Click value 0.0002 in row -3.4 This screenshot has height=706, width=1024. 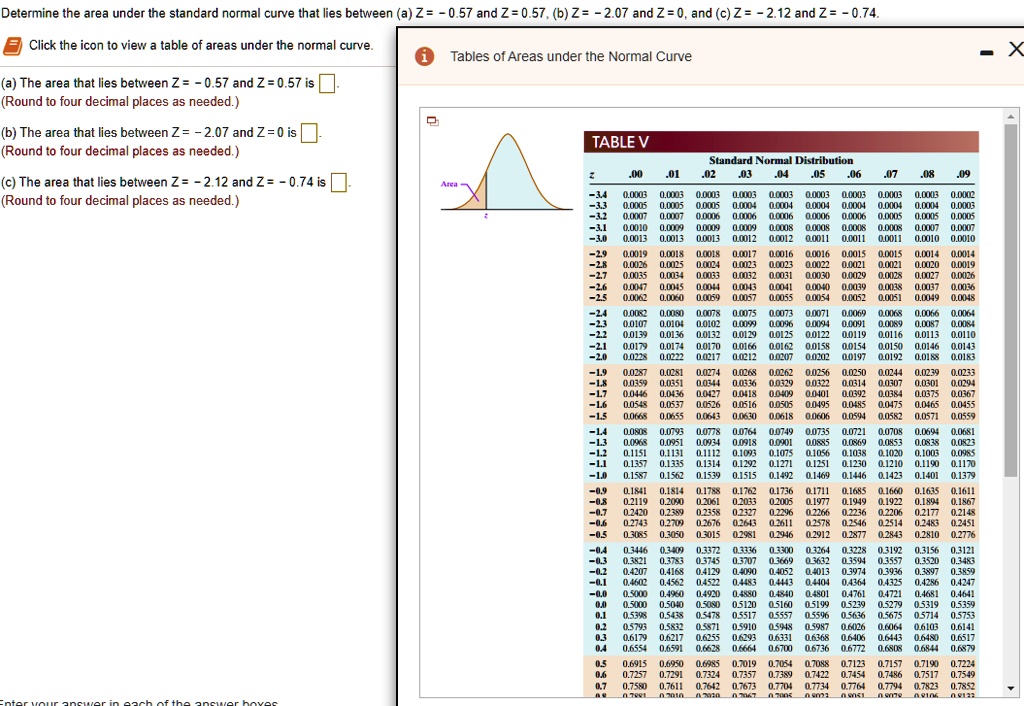coord(963,195)
